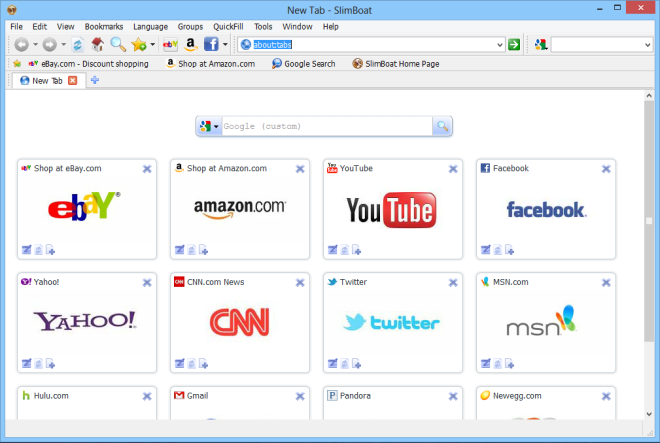Image resolution: width=660 pixels, height=443 pixels.
Task: Open the QuickFill menu
Action: pyautogui.click(x=228, y=26)
